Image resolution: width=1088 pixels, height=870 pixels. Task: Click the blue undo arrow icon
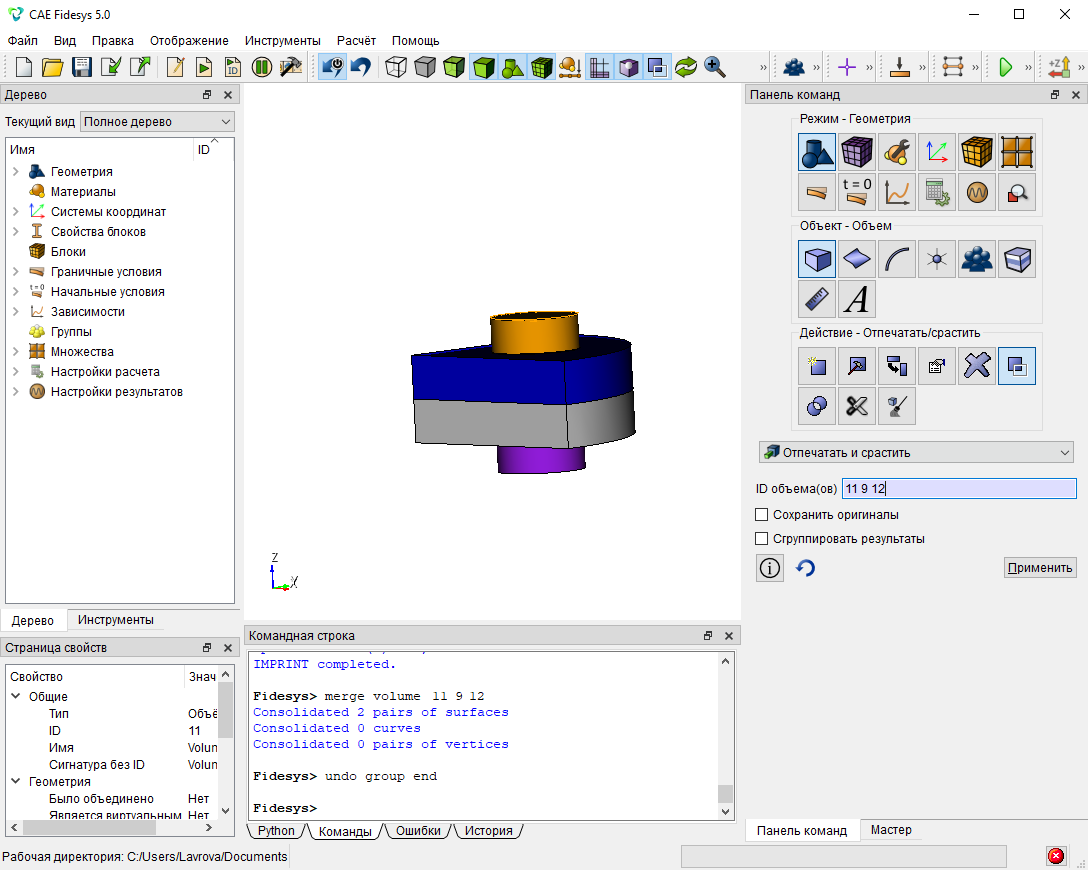[361, 67]
